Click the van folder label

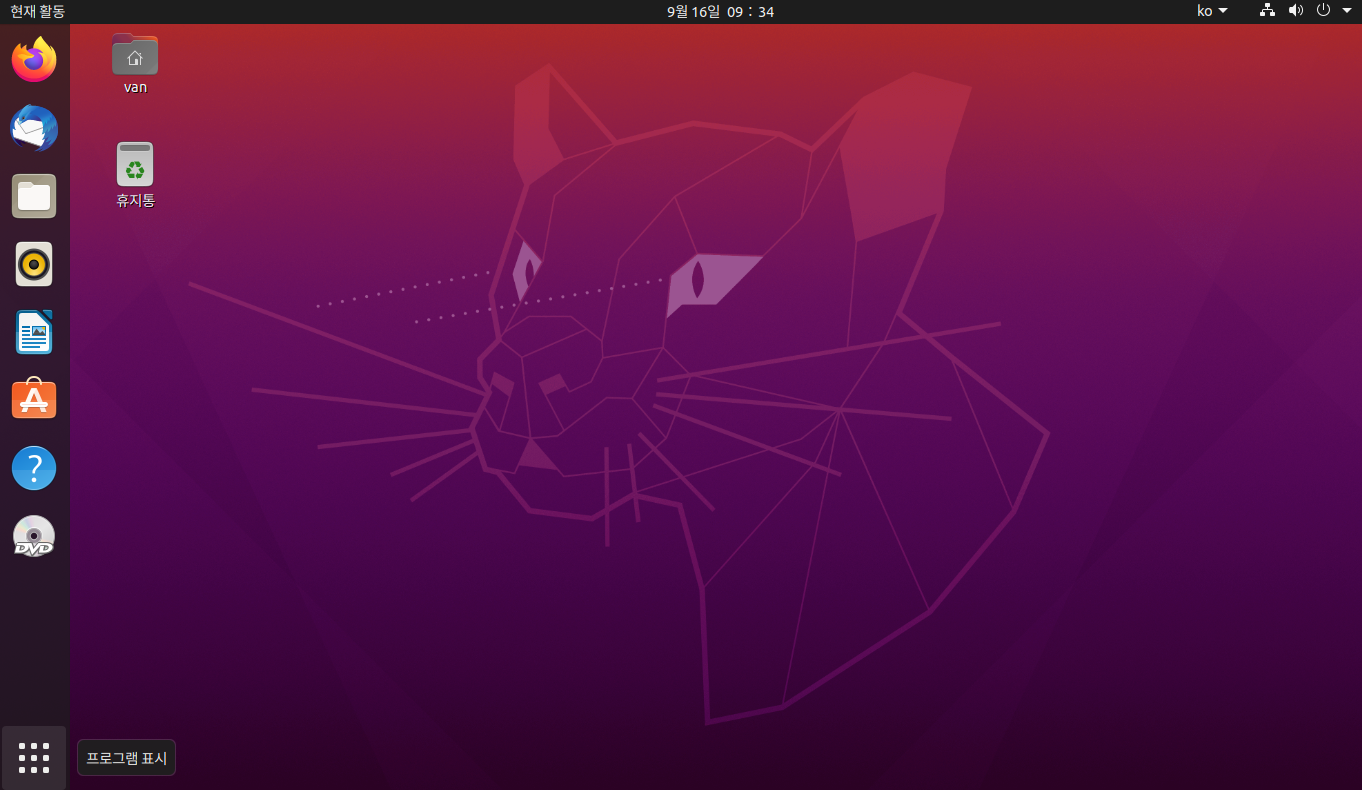(135, 87)
